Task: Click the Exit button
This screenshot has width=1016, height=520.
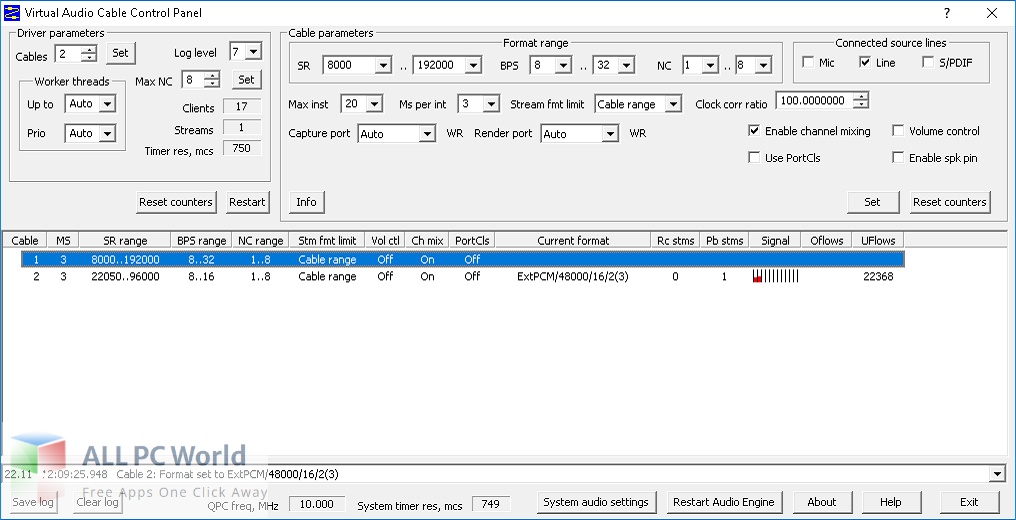Action: tap(969, 503)
